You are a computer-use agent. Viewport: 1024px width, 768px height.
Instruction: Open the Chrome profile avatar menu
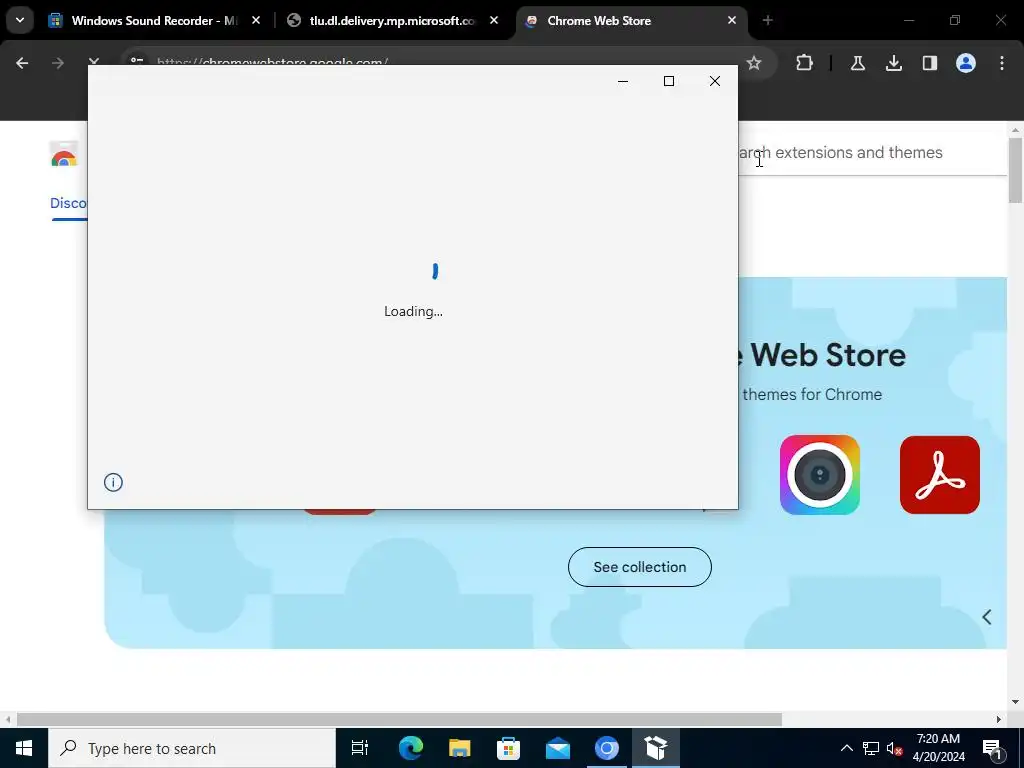(965, 63)
